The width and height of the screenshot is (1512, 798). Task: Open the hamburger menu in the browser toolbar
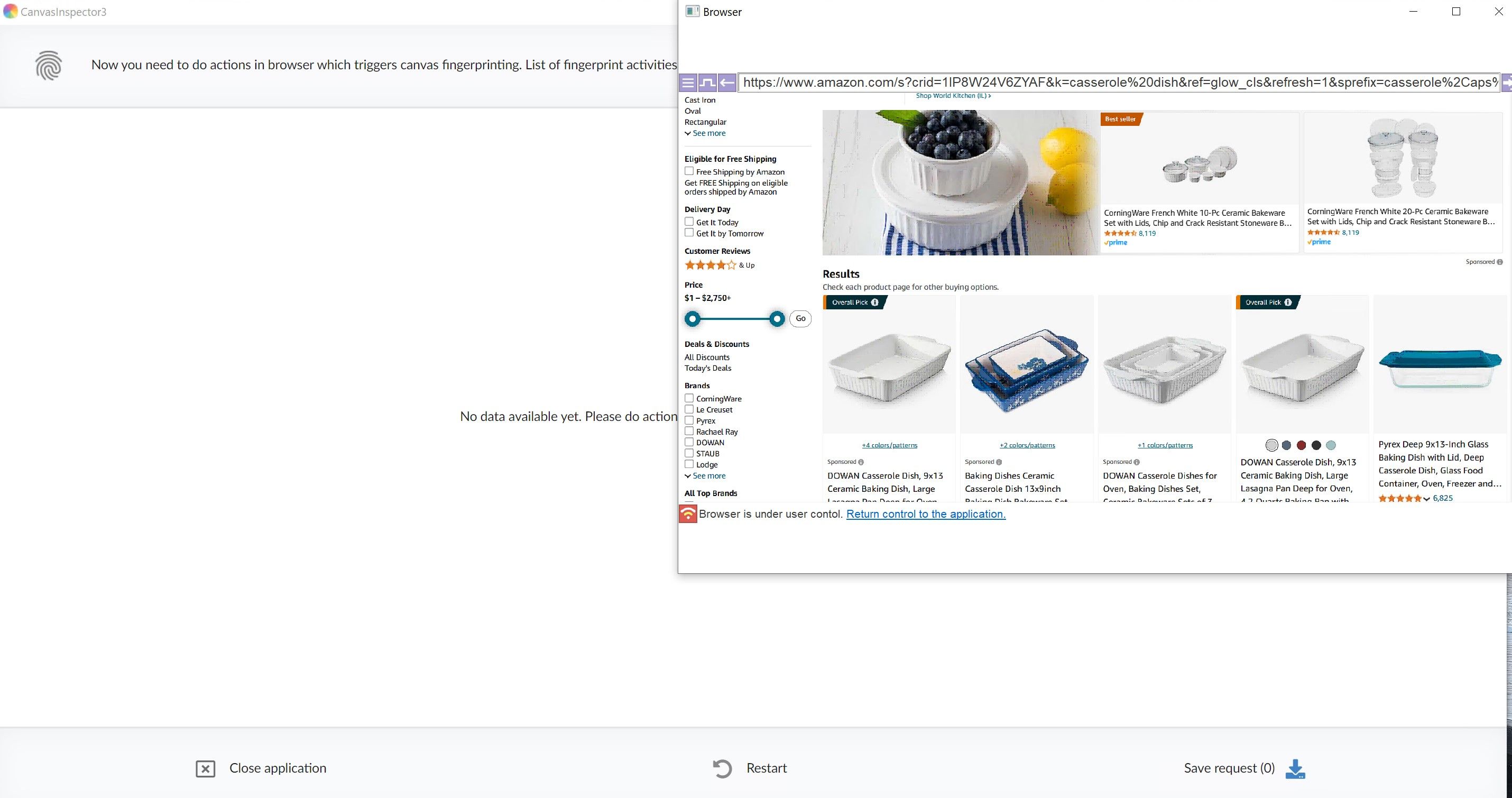coord(688,83)
